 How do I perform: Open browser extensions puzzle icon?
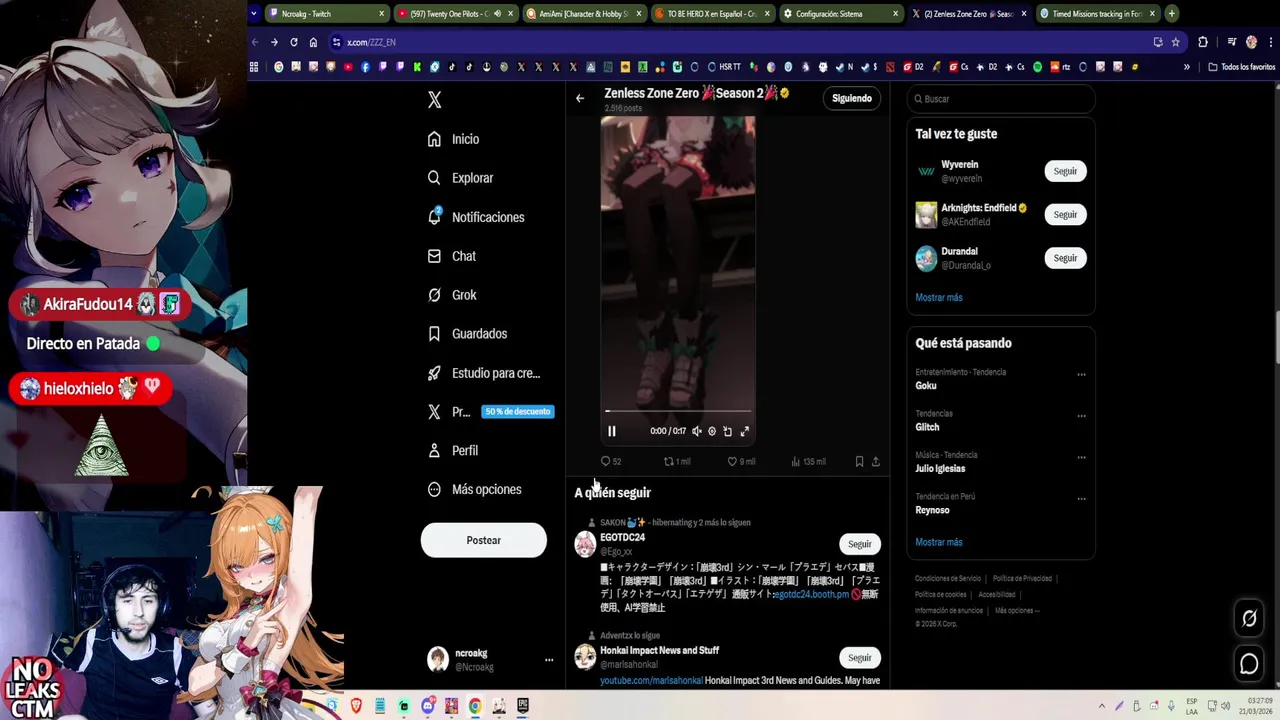(1203, 42)
